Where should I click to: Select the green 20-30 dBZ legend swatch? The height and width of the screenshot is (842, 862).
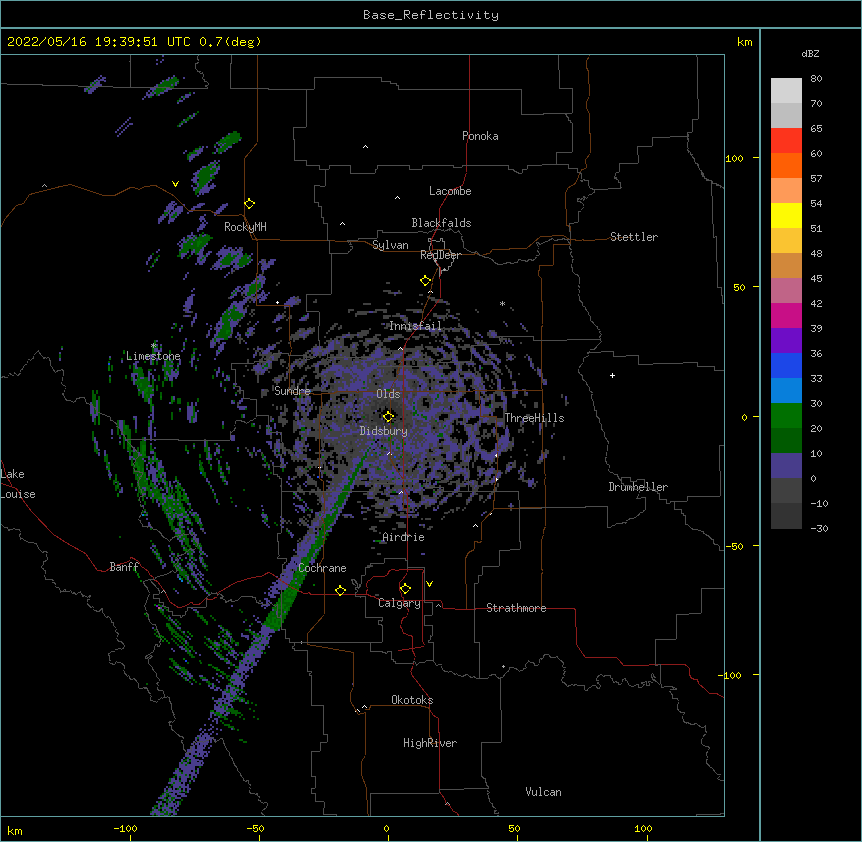point(786,416)
